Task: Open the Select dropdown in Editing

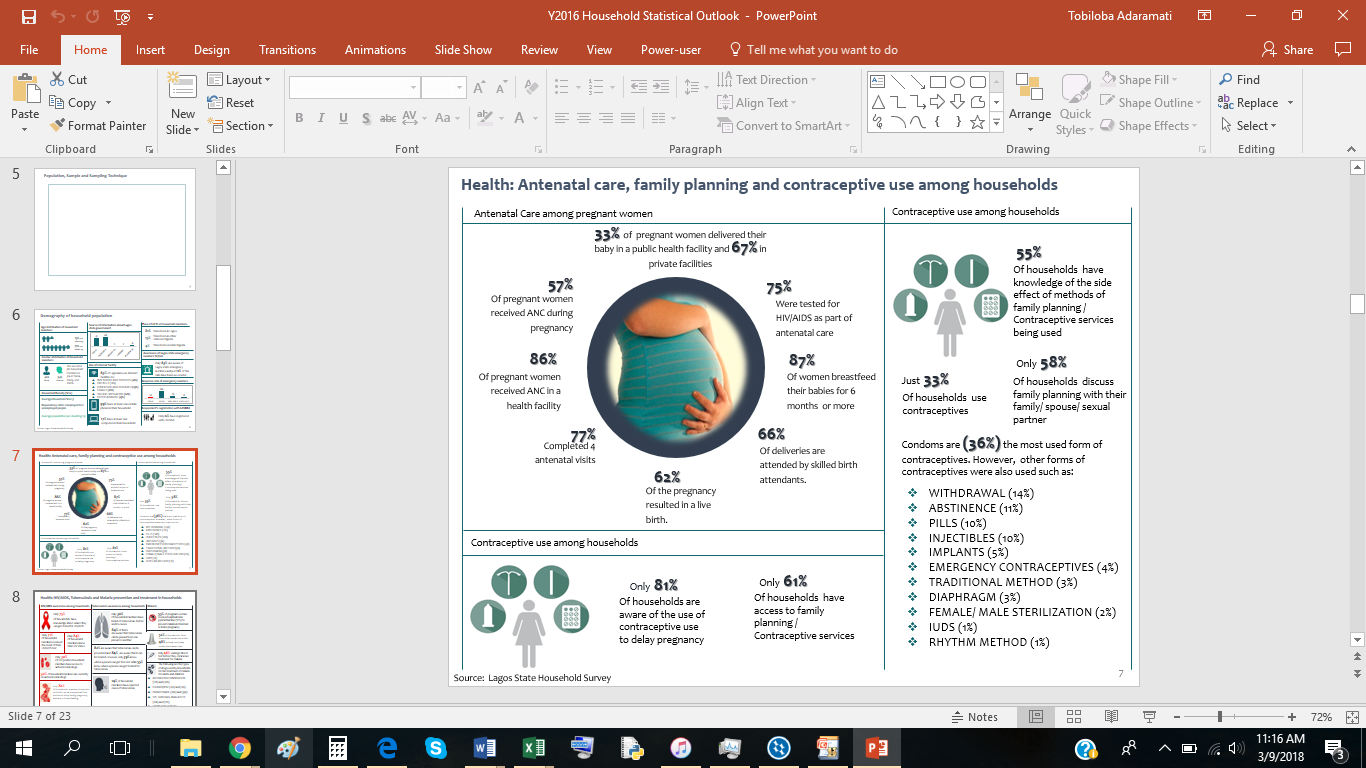Action: pyautogui.click(x=1247, y=125)
